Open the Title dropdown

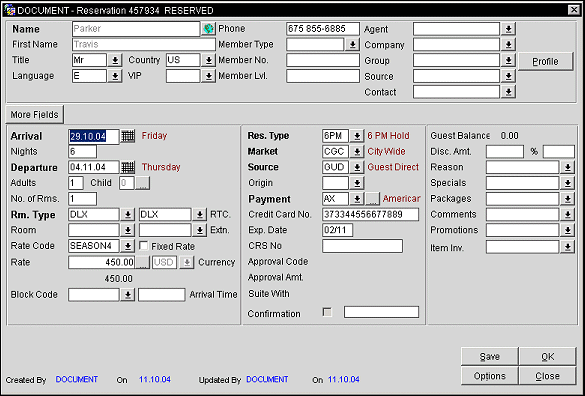115,60
